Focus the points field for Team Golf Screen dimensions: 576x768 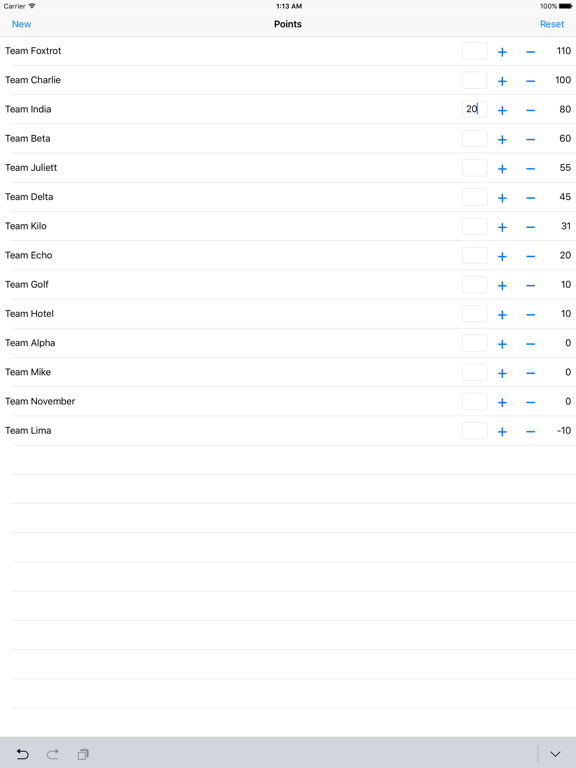coord(475,285)
